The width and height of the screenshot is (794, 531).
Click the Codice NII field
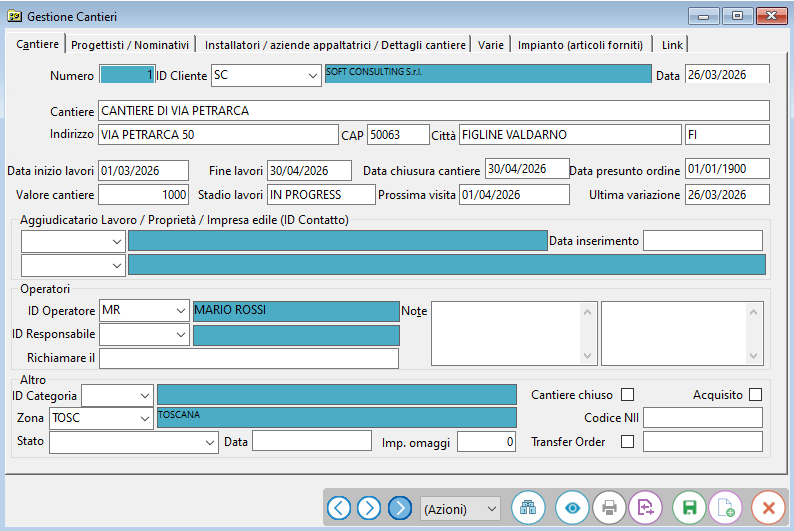[703, 418]
